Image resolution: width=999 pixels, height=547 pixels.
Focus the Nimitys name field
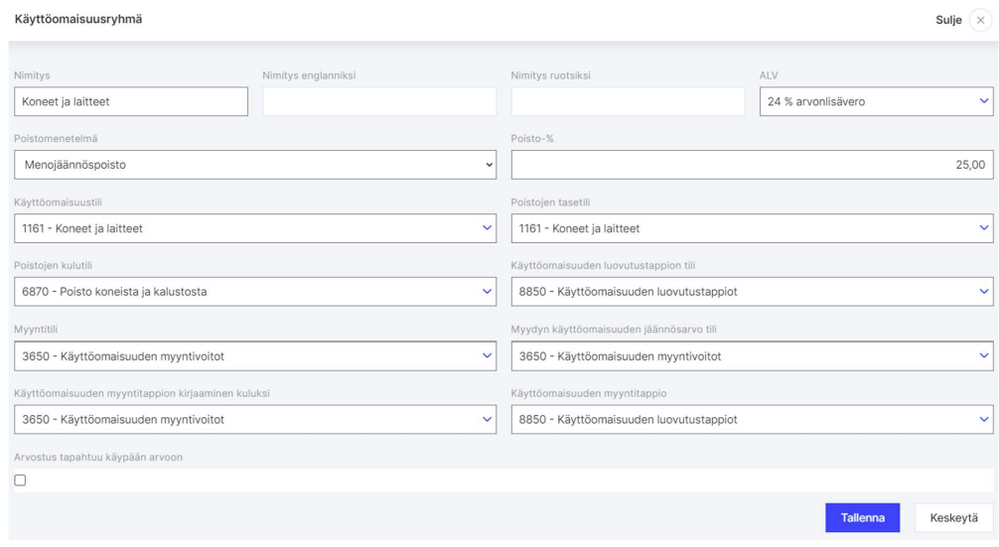131,101
